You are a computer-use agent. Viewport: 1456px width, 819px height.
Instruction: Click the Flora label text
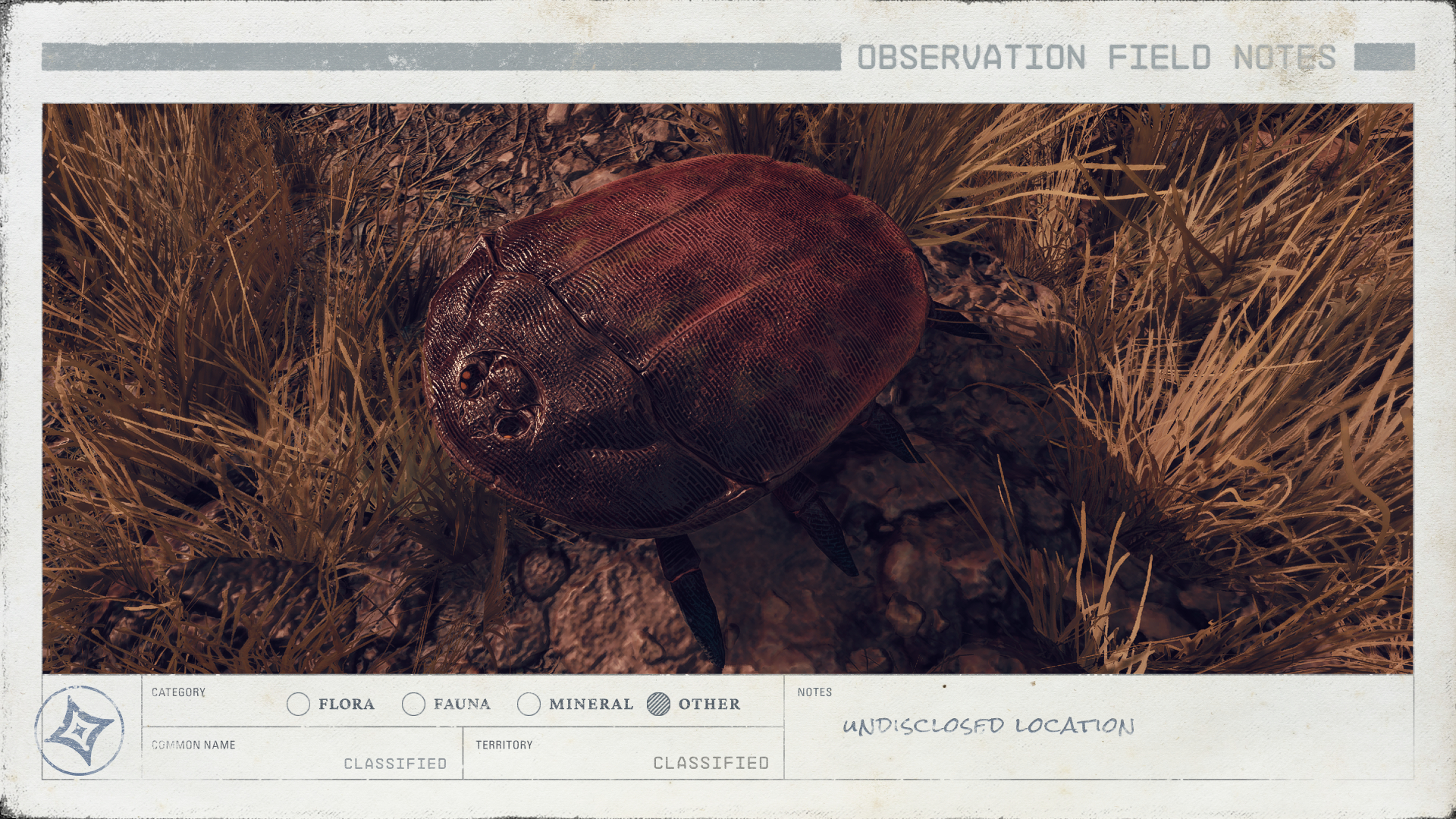(x=347, y=704)
